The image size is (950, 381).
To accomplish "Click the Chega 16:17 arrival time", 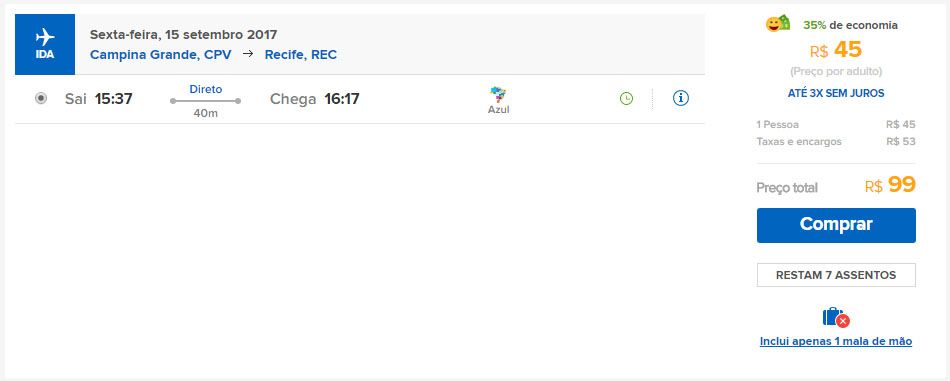I will pyautogui.click(x=314, y=99).
